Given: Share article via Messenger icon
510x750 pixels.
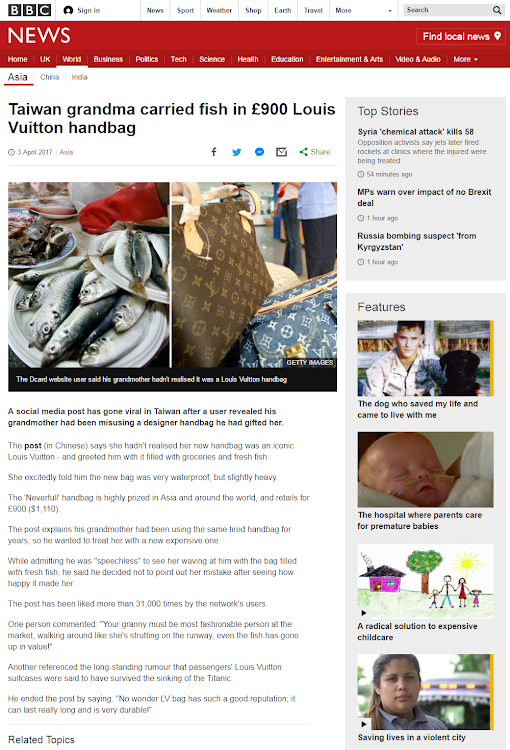Looking at the screenshot, I should tap(259, 152).
